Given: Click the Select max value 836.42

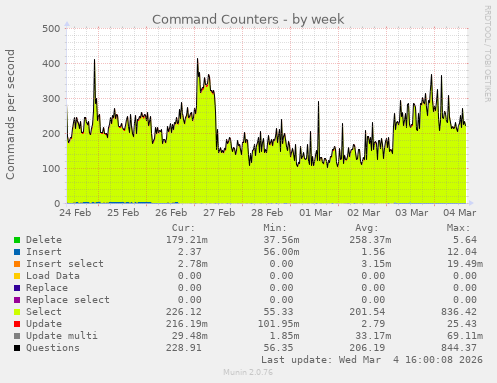Looking at the screenshot, I should click(x=459, y=312).
